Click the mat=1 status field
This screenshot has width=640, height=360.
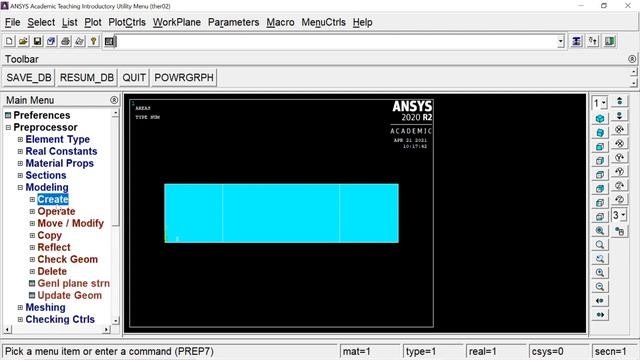point(370,351)
